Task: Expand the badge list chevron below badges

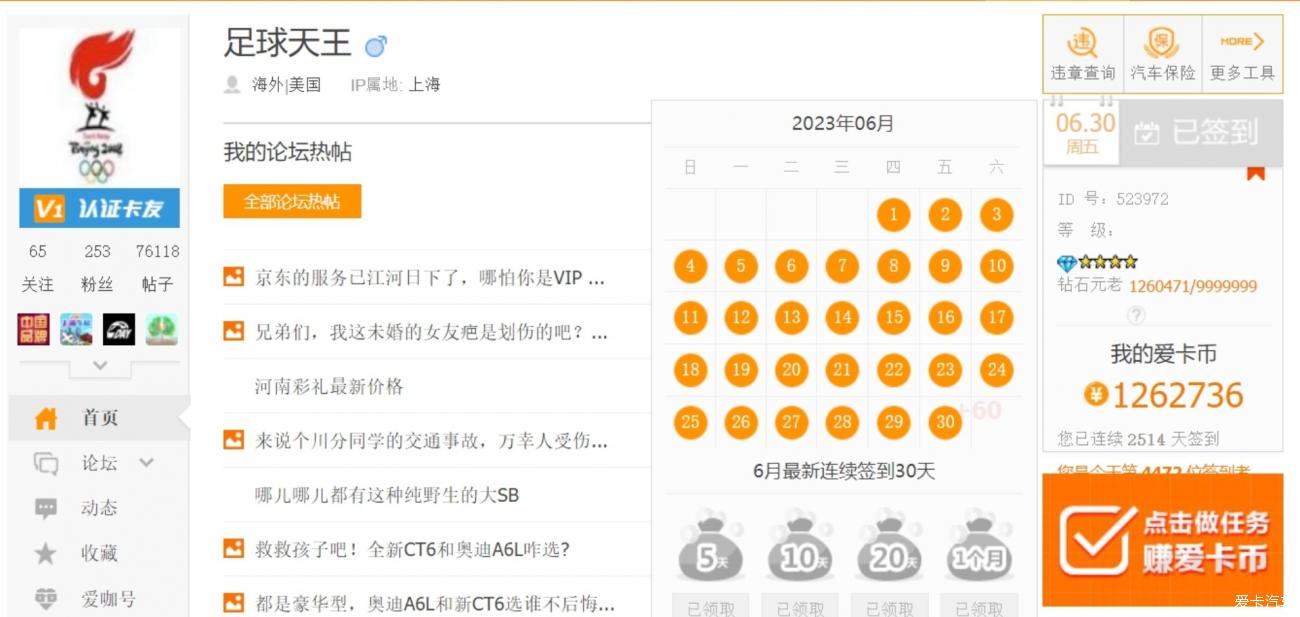Action: click(100, 366)
